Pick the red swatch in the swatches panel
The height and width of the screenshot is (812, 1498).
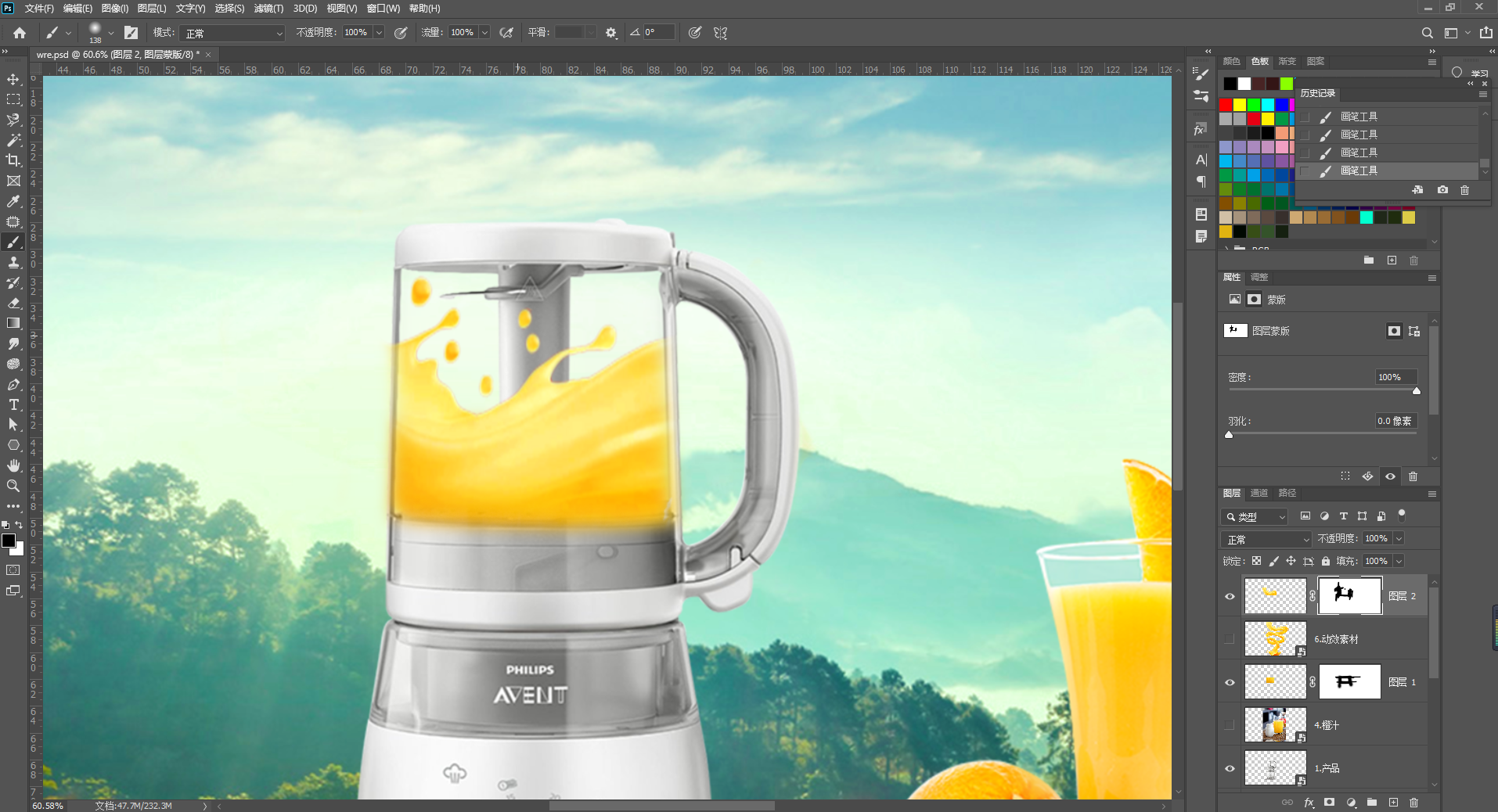click(1226, 104)
